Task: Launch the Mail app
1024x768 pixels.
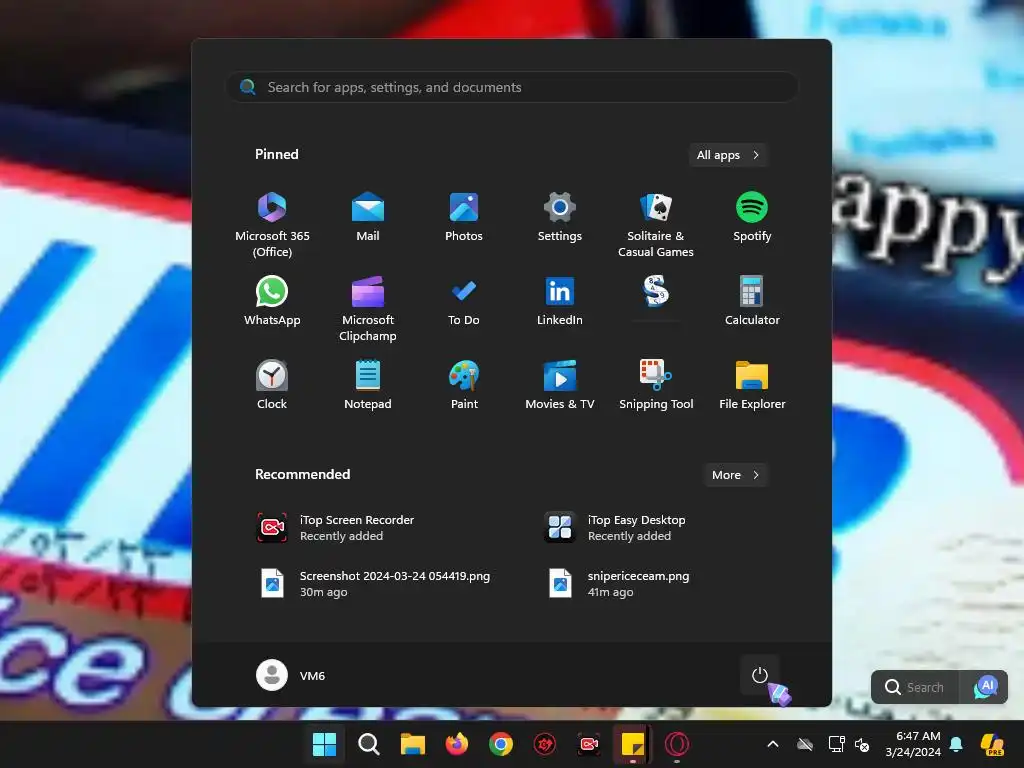Action: (x=368, y=217)
